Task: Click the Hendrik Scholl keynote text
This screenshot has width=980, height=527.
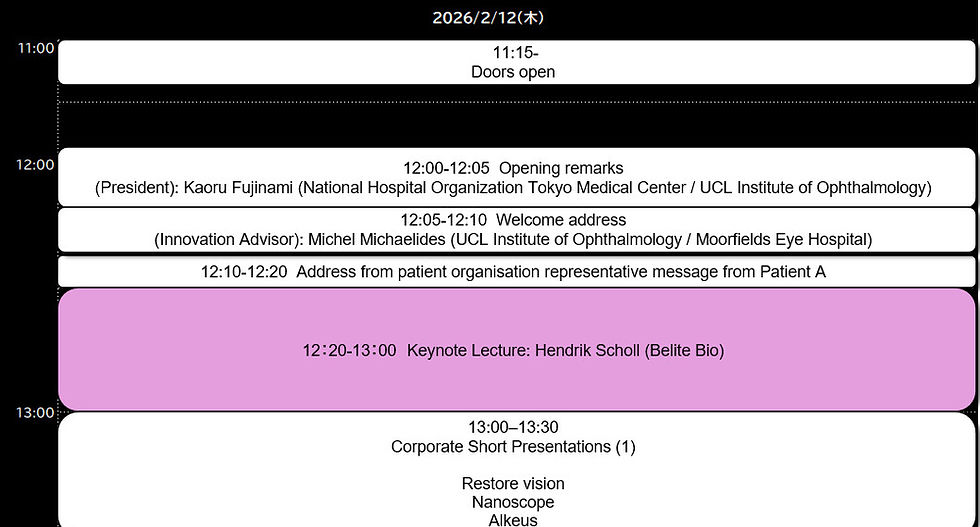Action: point(566,350)
